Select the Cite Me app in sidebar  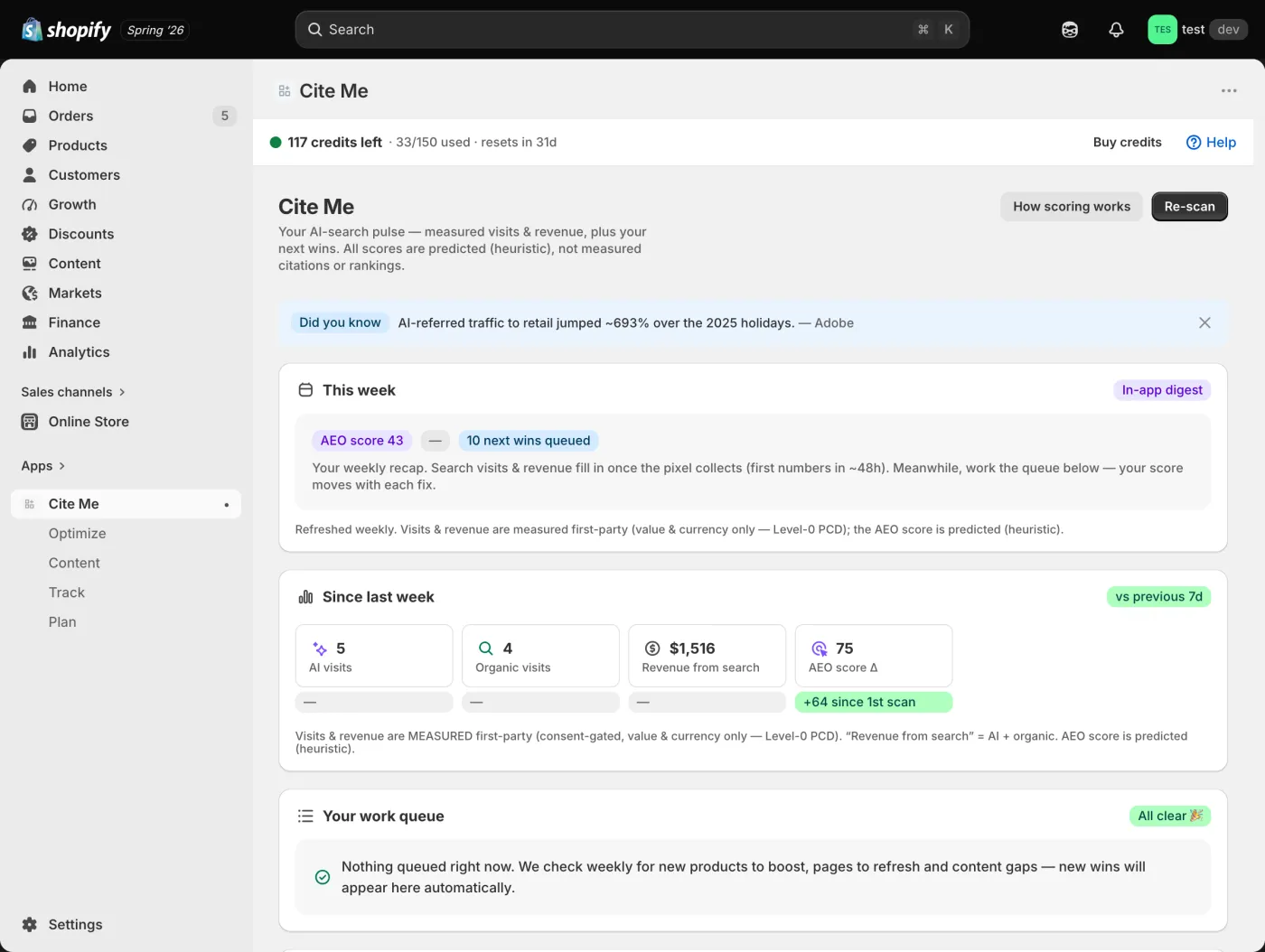tap(126, 504)
